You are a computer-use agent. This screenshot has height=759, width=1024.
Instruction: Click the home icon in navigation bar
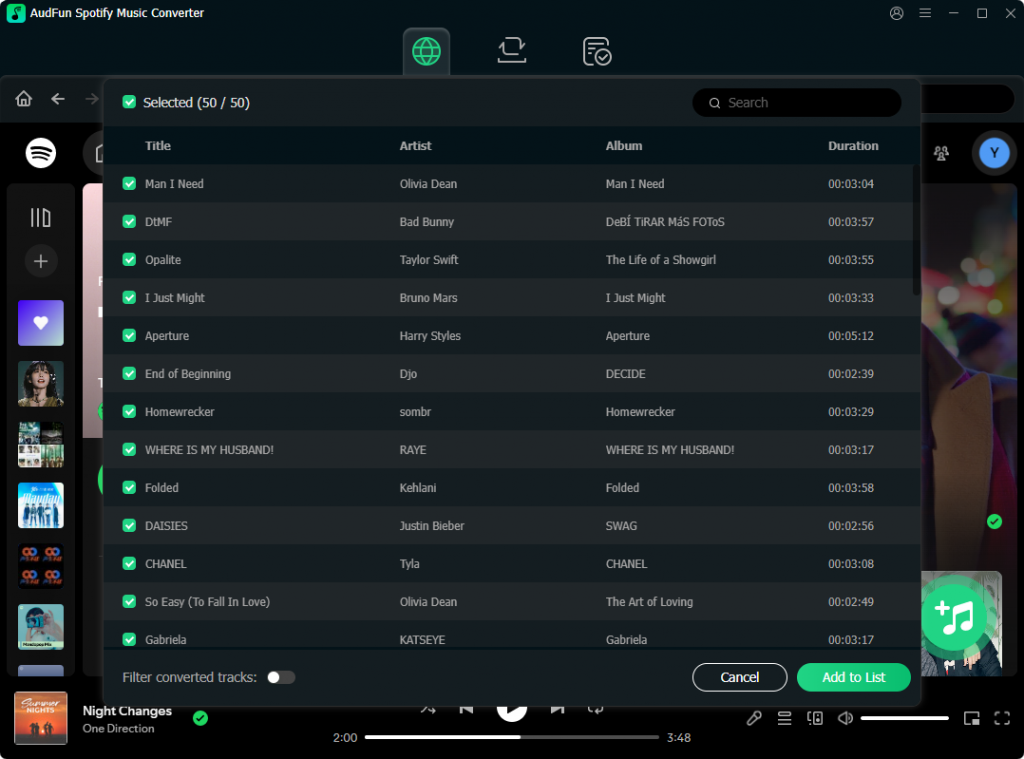click(24, 99)
